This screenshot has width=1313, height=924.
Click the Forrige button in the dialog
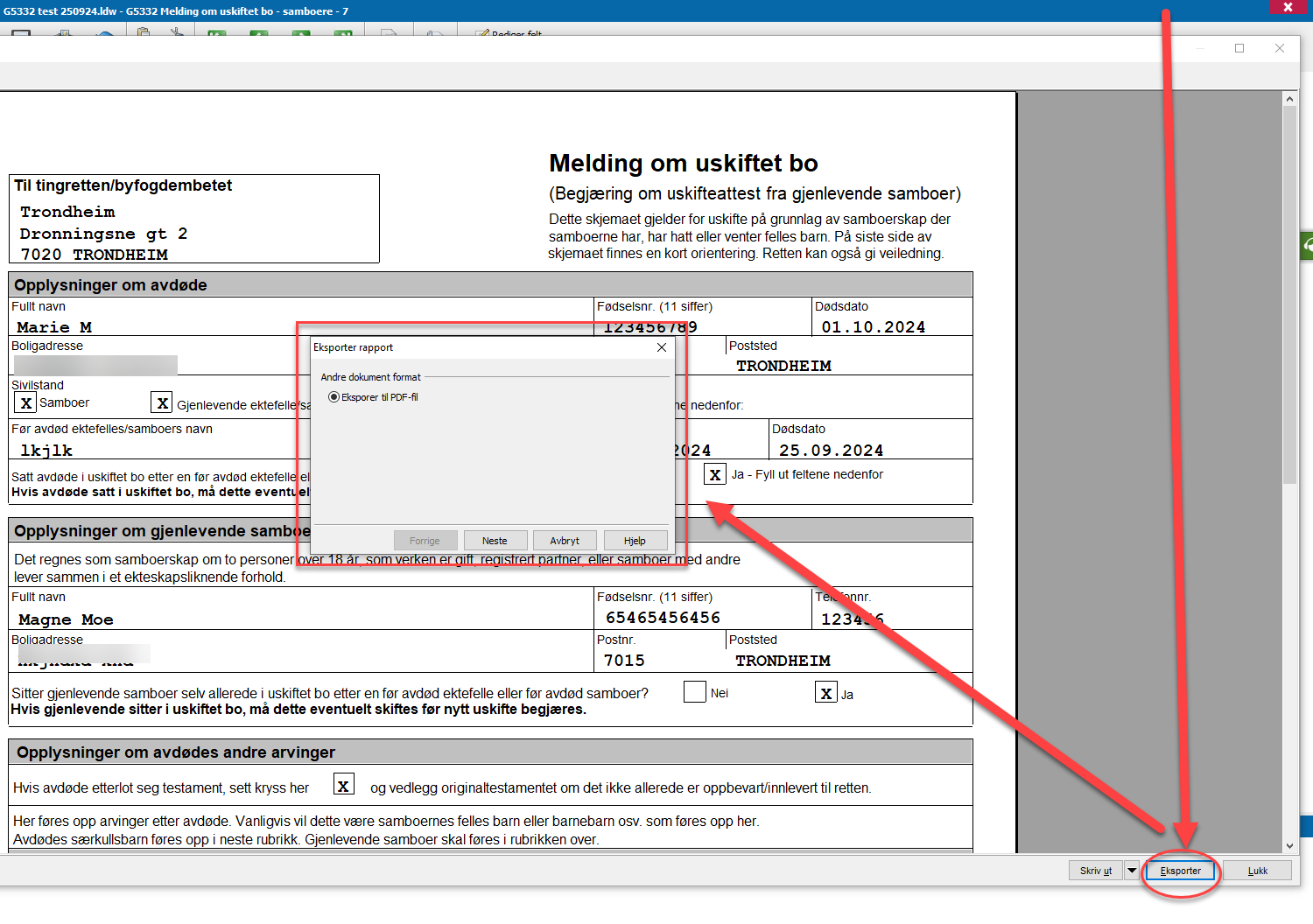(425, 541)
